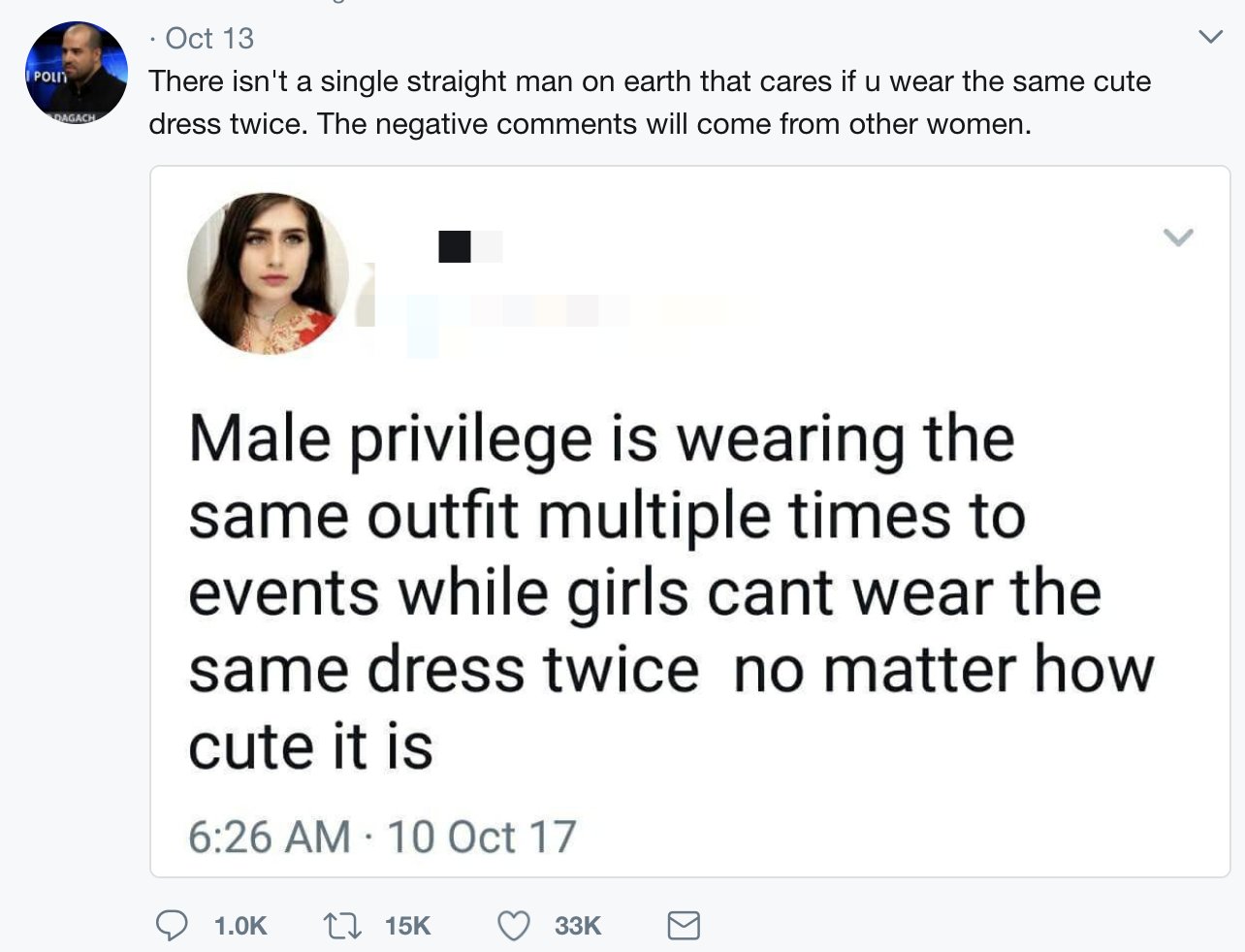The height and width of the screenshot is (952, 1245).
Task: Click the "events while girls cant wear" line
Action: (x=644, y=592)
